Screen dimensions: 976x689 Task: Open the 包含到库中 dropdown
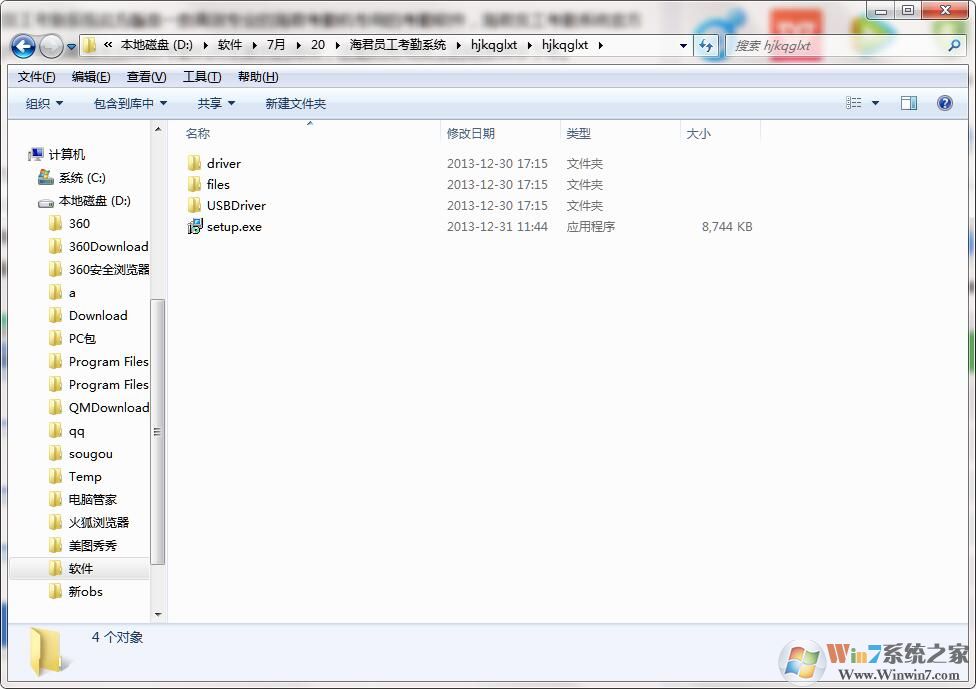click(130, 103)
